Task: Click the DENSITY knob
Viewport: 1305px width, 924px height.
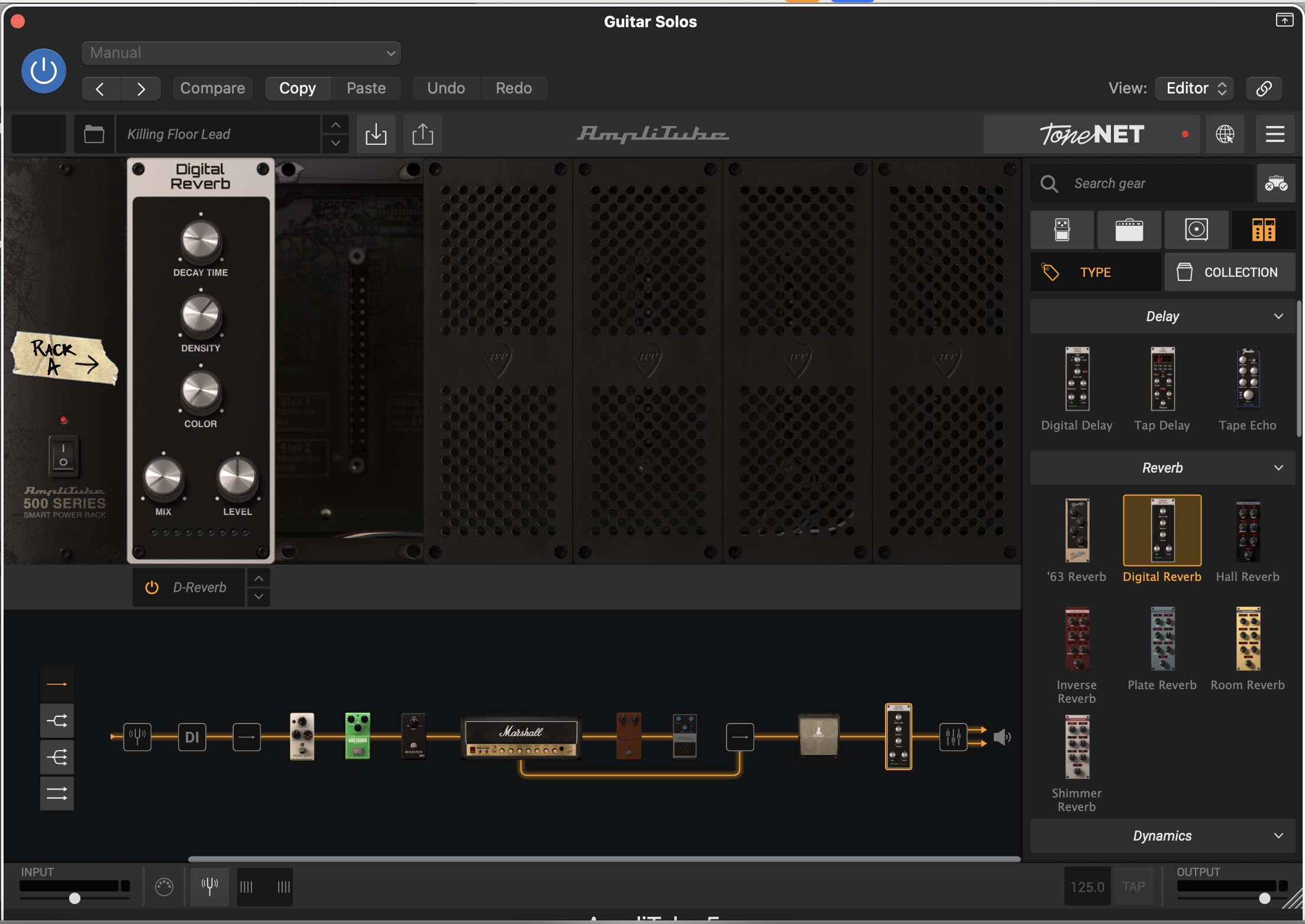Action: 201,316
